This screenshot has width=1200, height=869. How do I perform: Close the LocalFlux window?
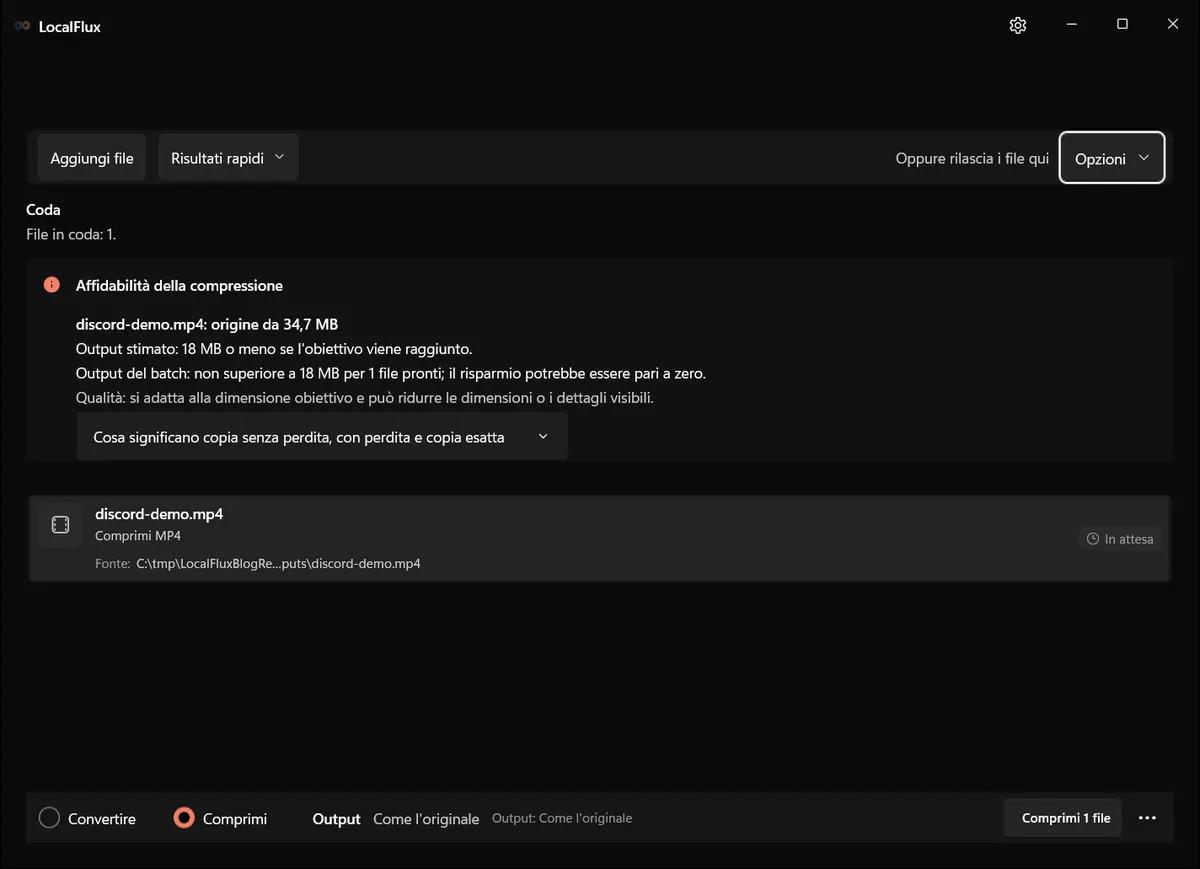1173,25
